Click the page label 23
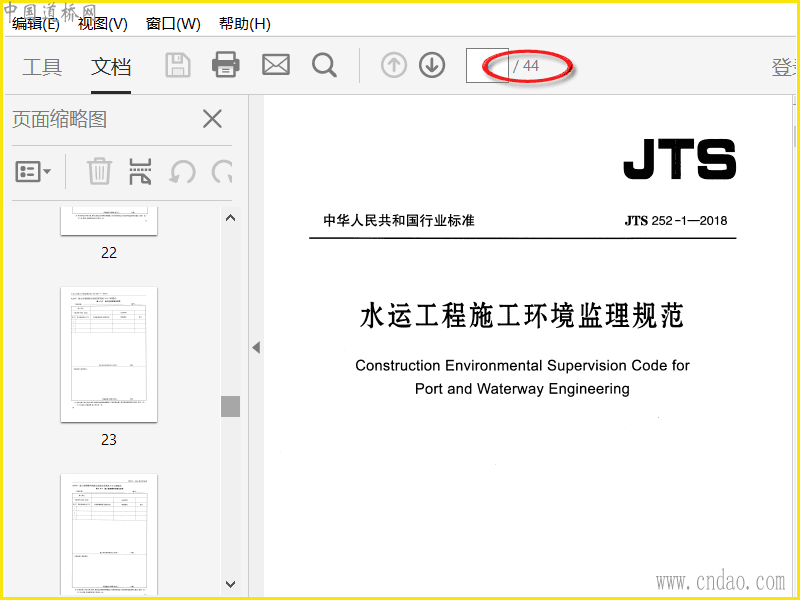The height and width of the screenshot is (600, 800). (x=109, y=439)
